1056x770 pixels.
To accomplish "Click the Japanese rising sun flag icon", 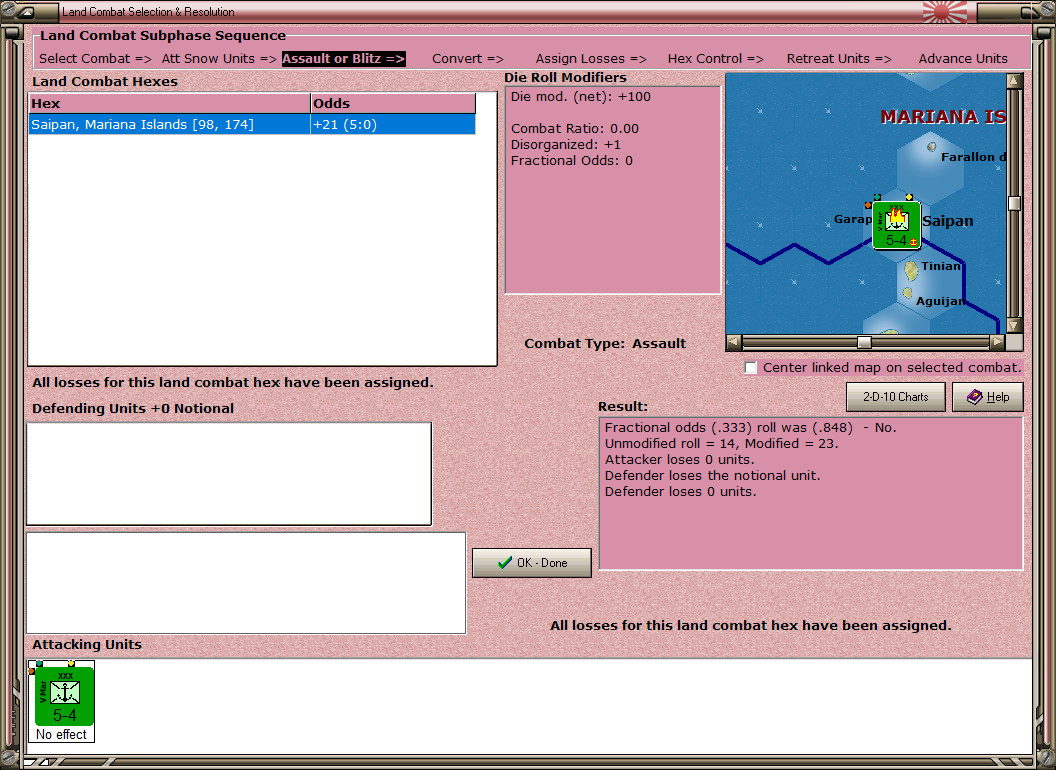I will [x=944, y=11].
